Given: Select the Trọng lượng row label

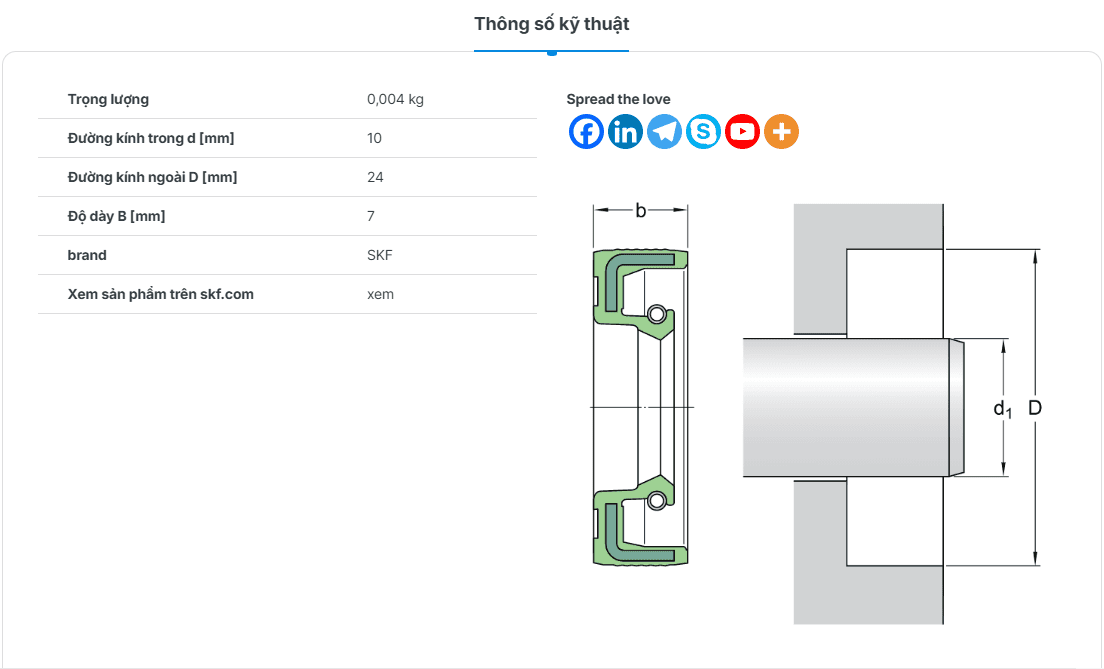Looking at the screenshot, I should coord(108,99).
